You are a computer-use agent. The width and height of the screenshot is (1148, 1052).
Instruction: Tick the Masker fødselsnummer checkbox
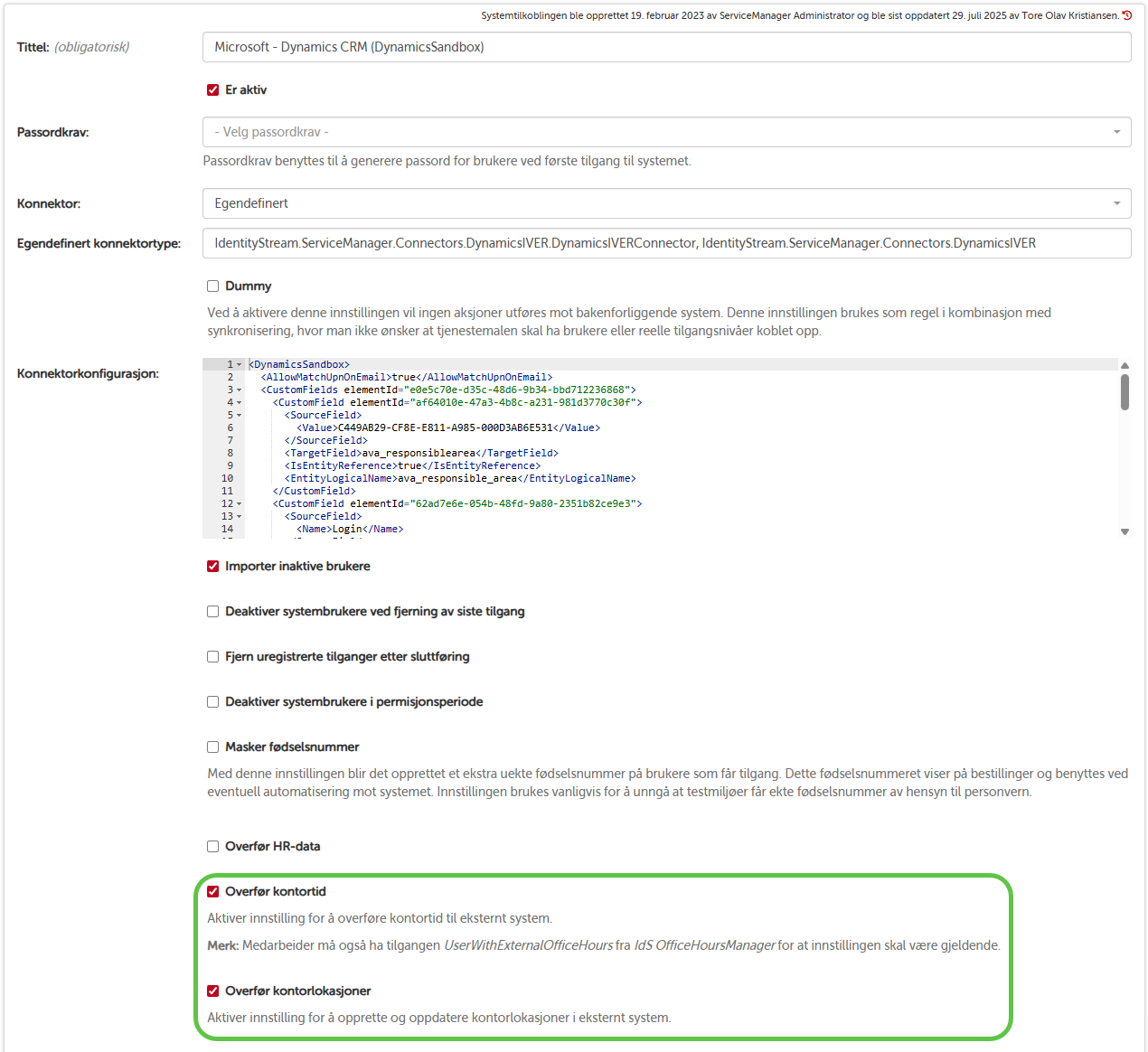(x=213, y=747)
